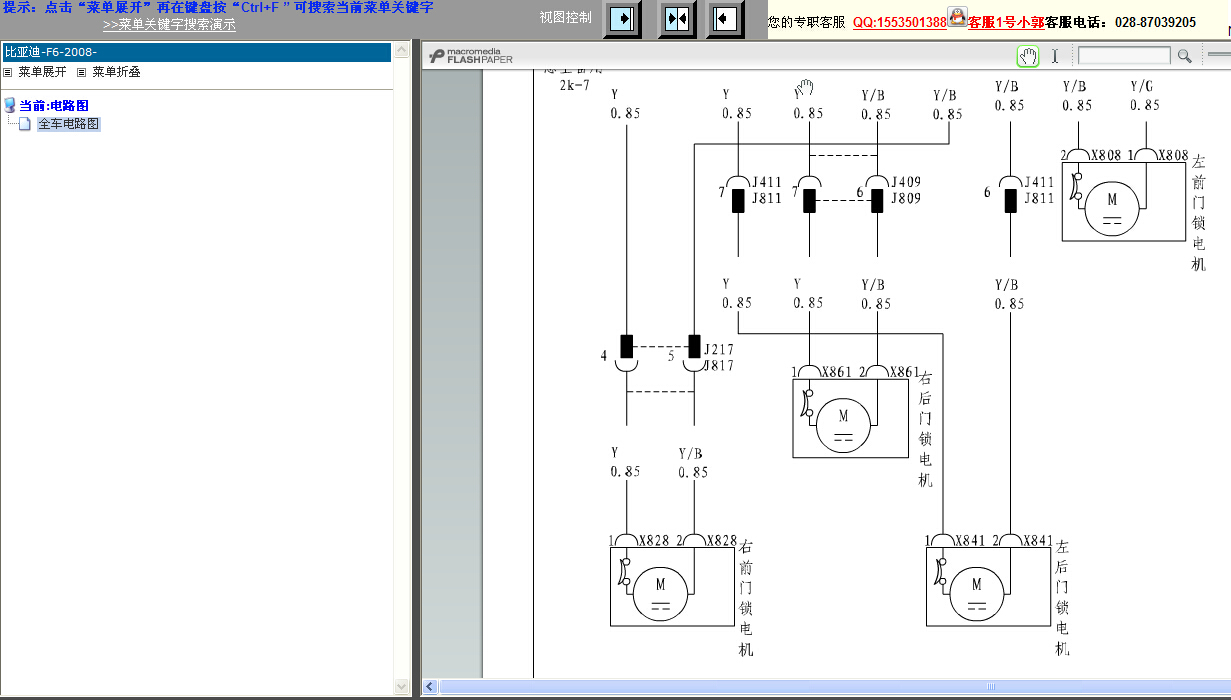Click the left panel scroll-up arrow

pos(403,48)
